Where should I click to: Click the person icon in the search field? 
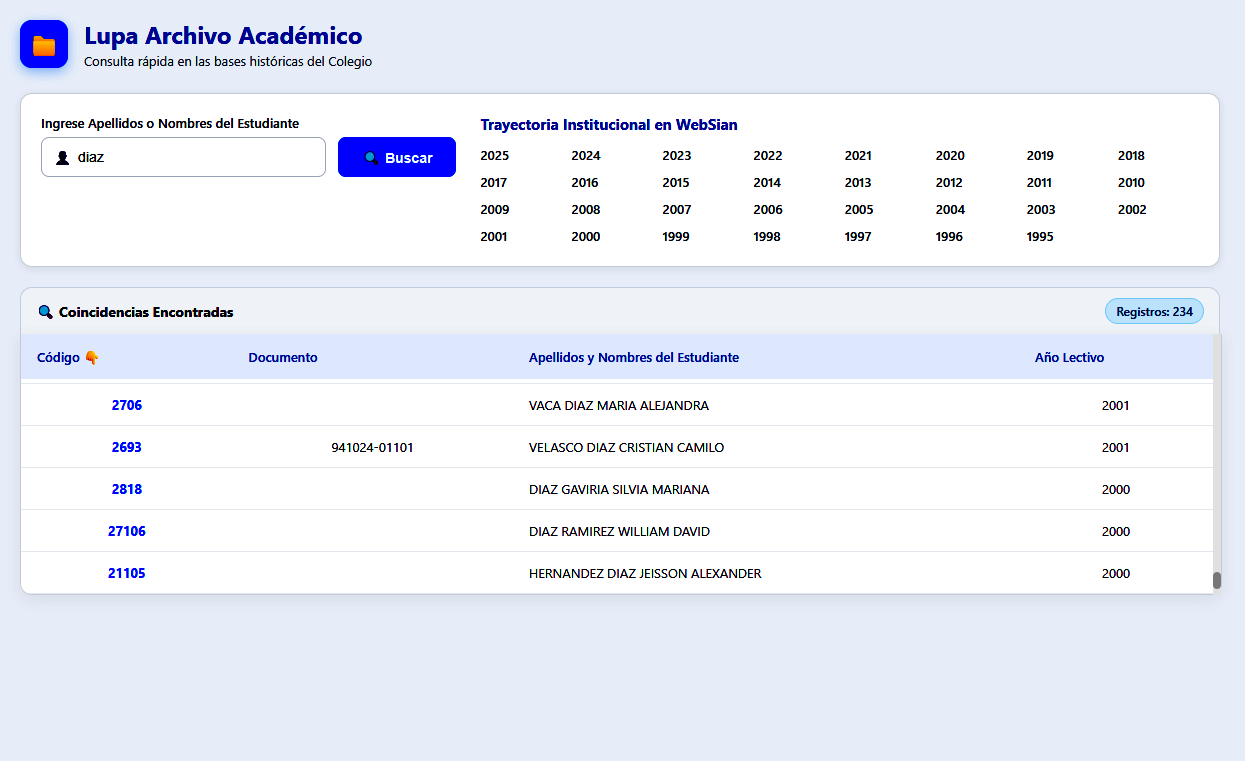[62, 158]
